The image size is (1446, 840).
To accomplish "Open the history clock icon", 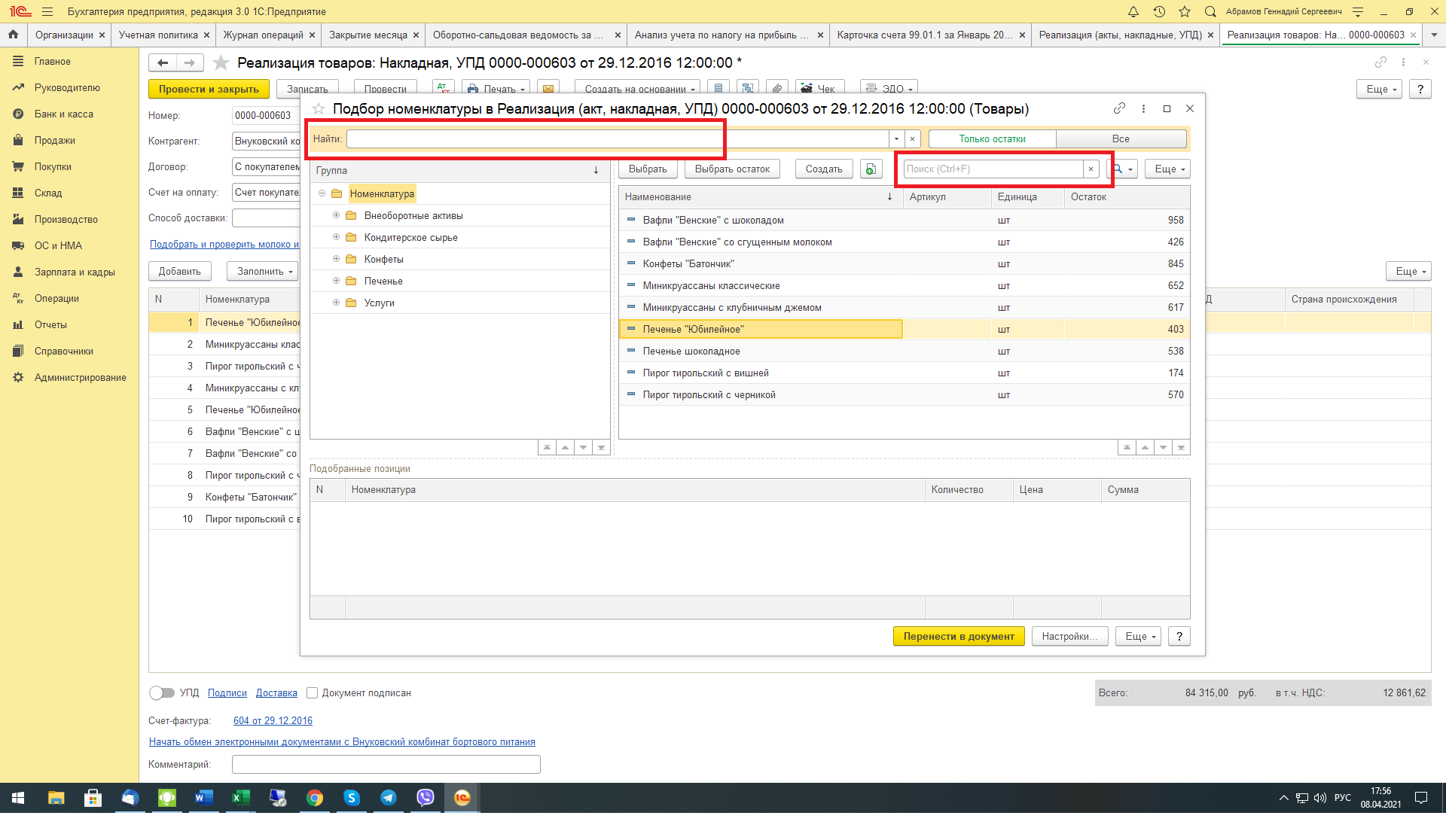I will click(1159, 11).
